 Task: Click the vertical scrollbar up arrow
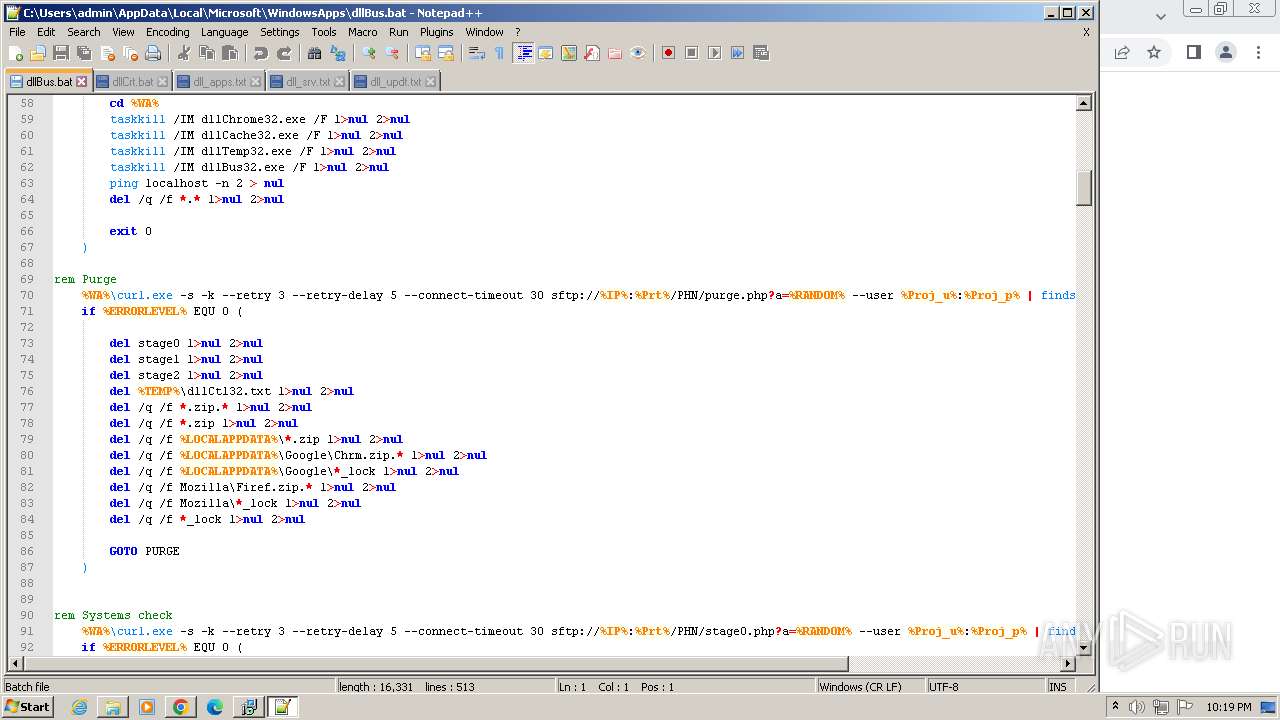point(1083,103)
